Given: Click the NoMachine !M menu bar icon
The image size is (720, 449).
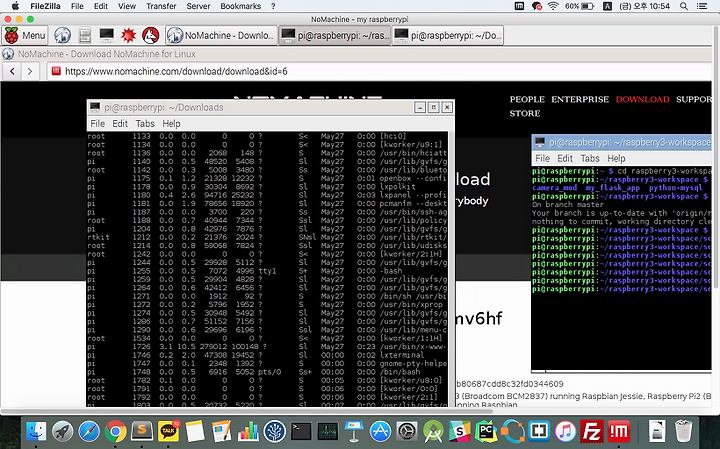Looking at the screenshot, I should click(x=519, y=6).
